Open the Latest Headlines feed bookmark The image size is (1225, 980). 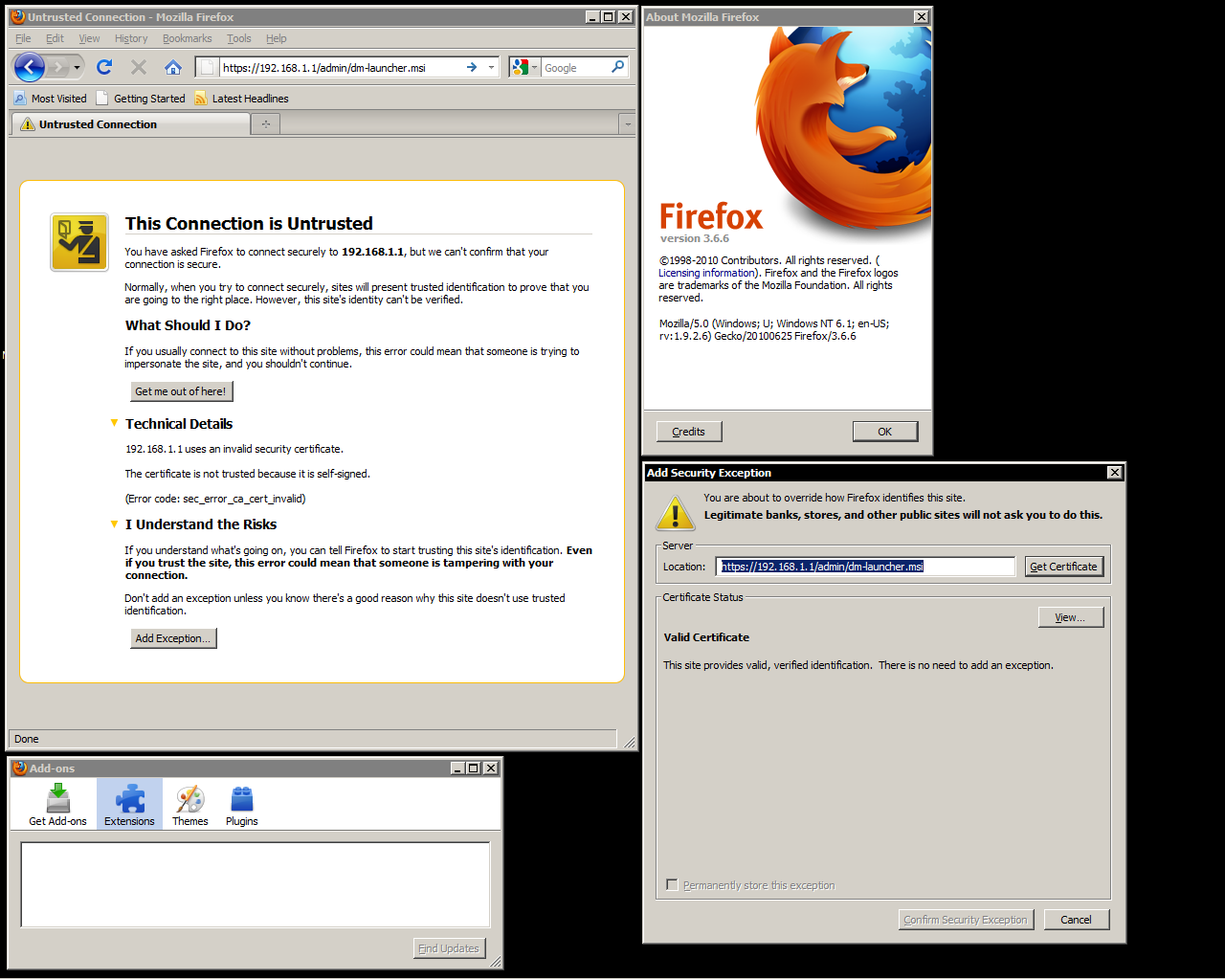[x=241, y=99]
